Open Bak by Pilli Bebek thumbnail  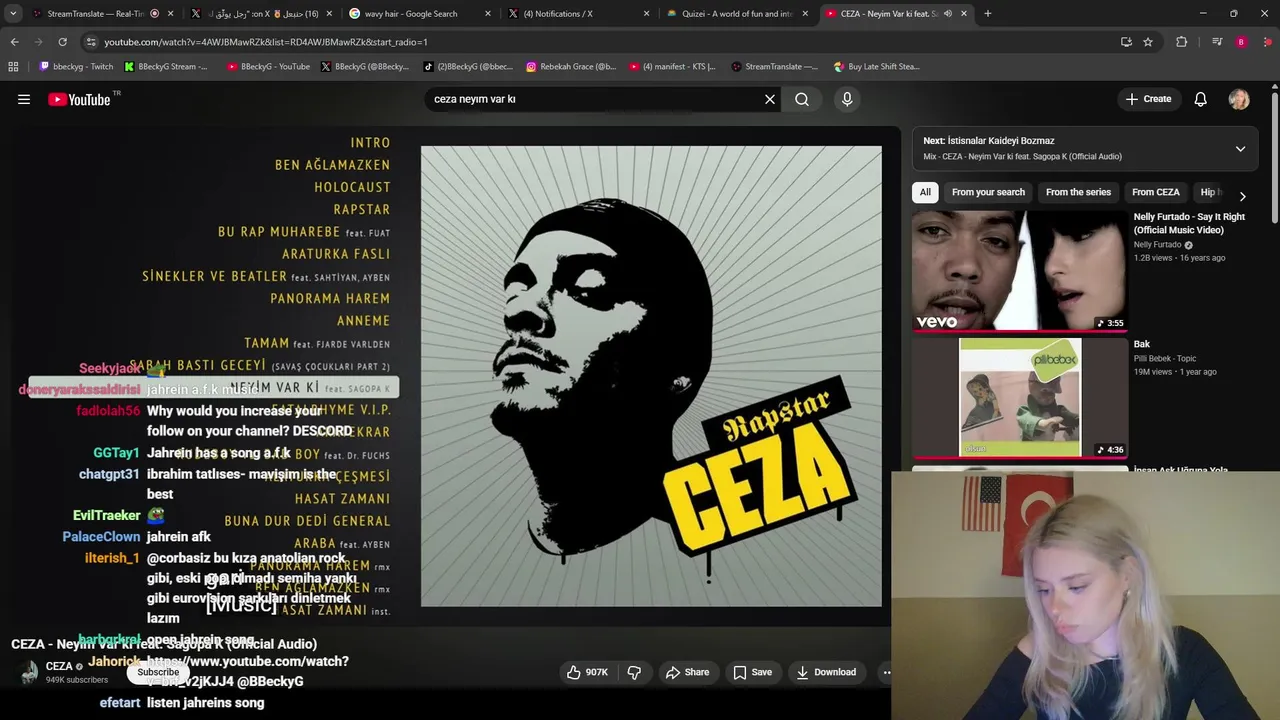(1019, 397)
